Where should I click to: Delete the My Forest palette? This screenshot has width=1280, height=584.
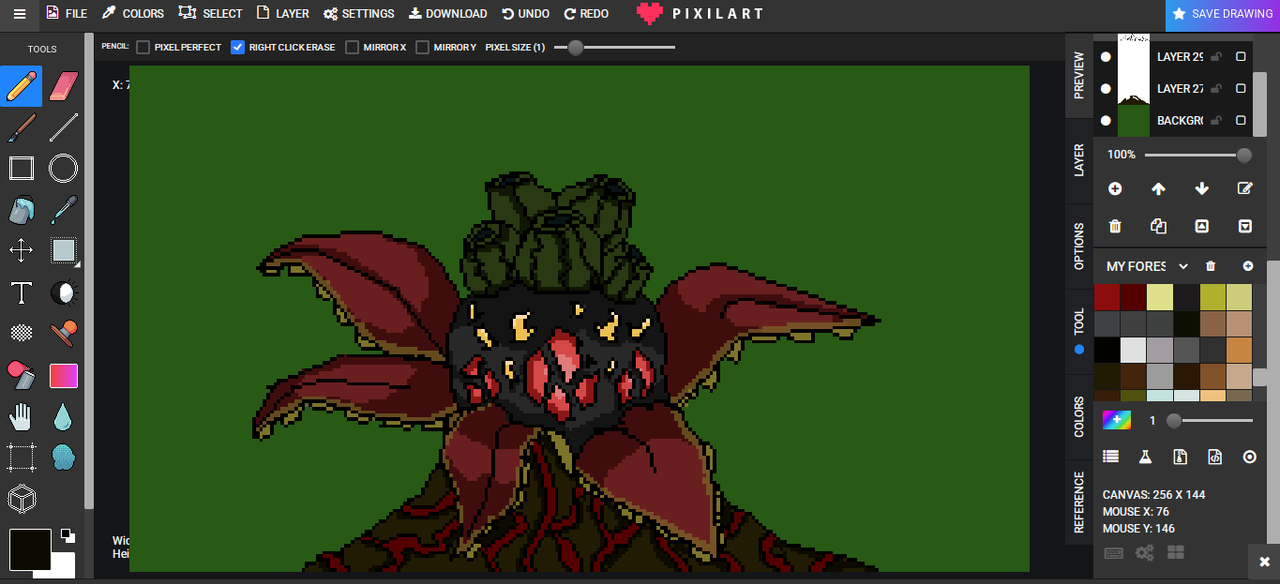pyautogui.click(x=1211, y=266)
